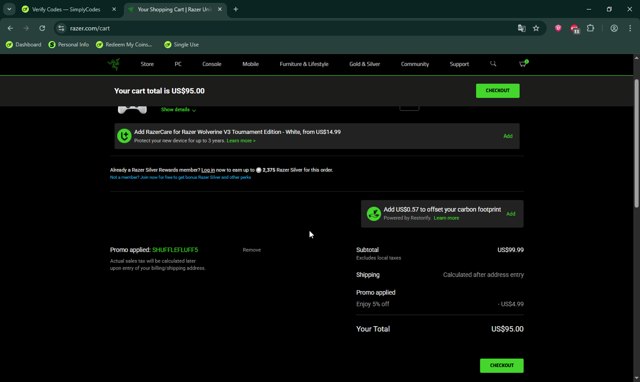
Task: Open the Chrome profile icon
Action: pyautogui.click(x=614, y=28)
